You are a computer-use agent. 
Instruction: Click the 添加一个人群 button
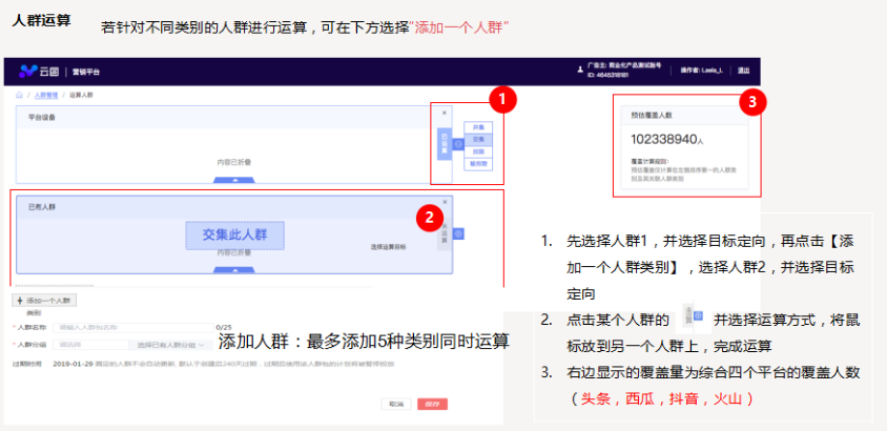click(x=44, y=301)
